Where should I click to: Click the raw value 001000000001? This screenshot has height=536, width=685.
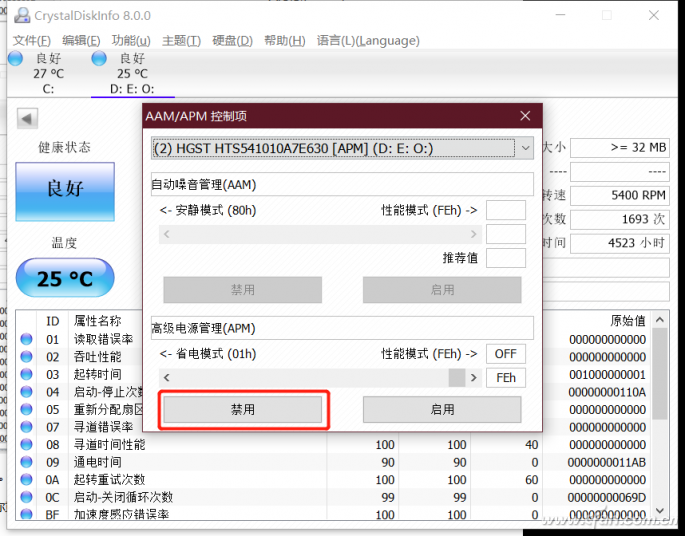point(607,375)
